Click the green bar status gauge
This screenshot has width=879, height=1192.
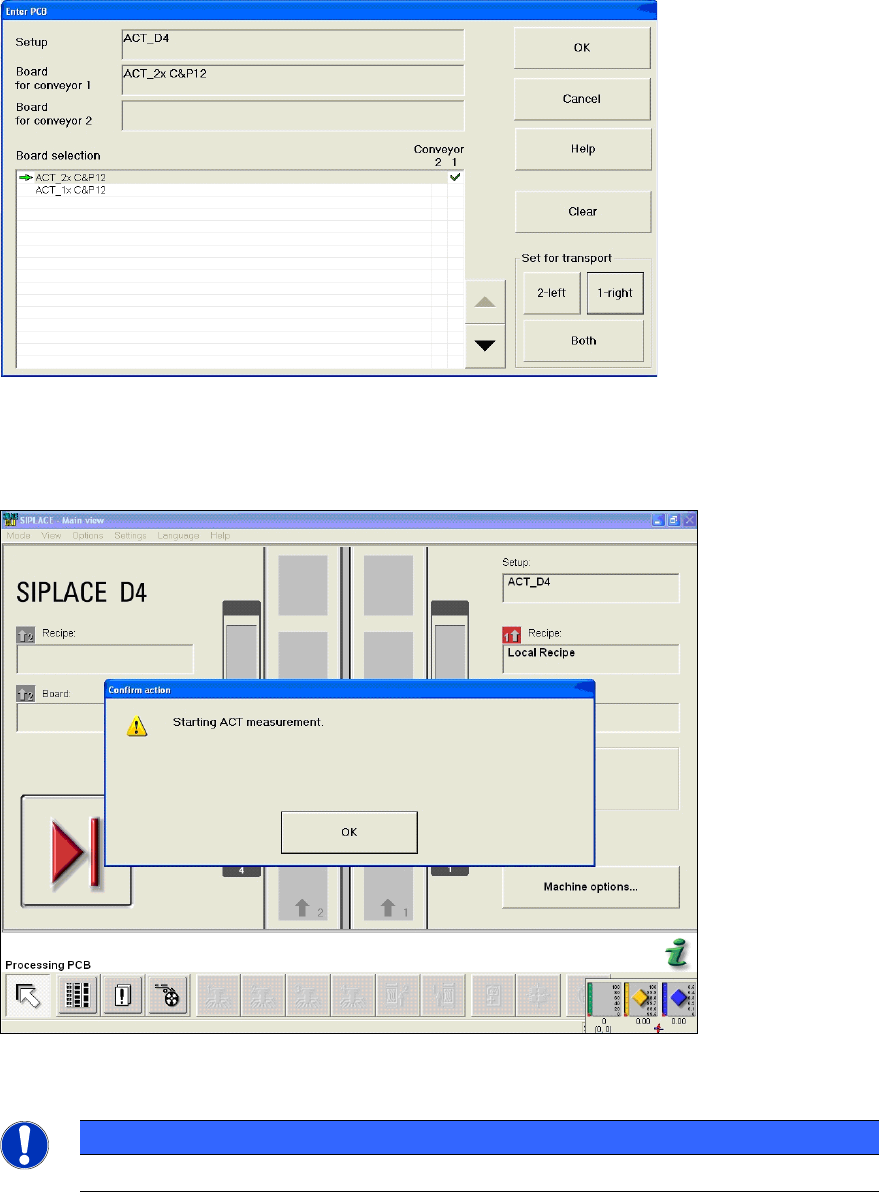605,1000
